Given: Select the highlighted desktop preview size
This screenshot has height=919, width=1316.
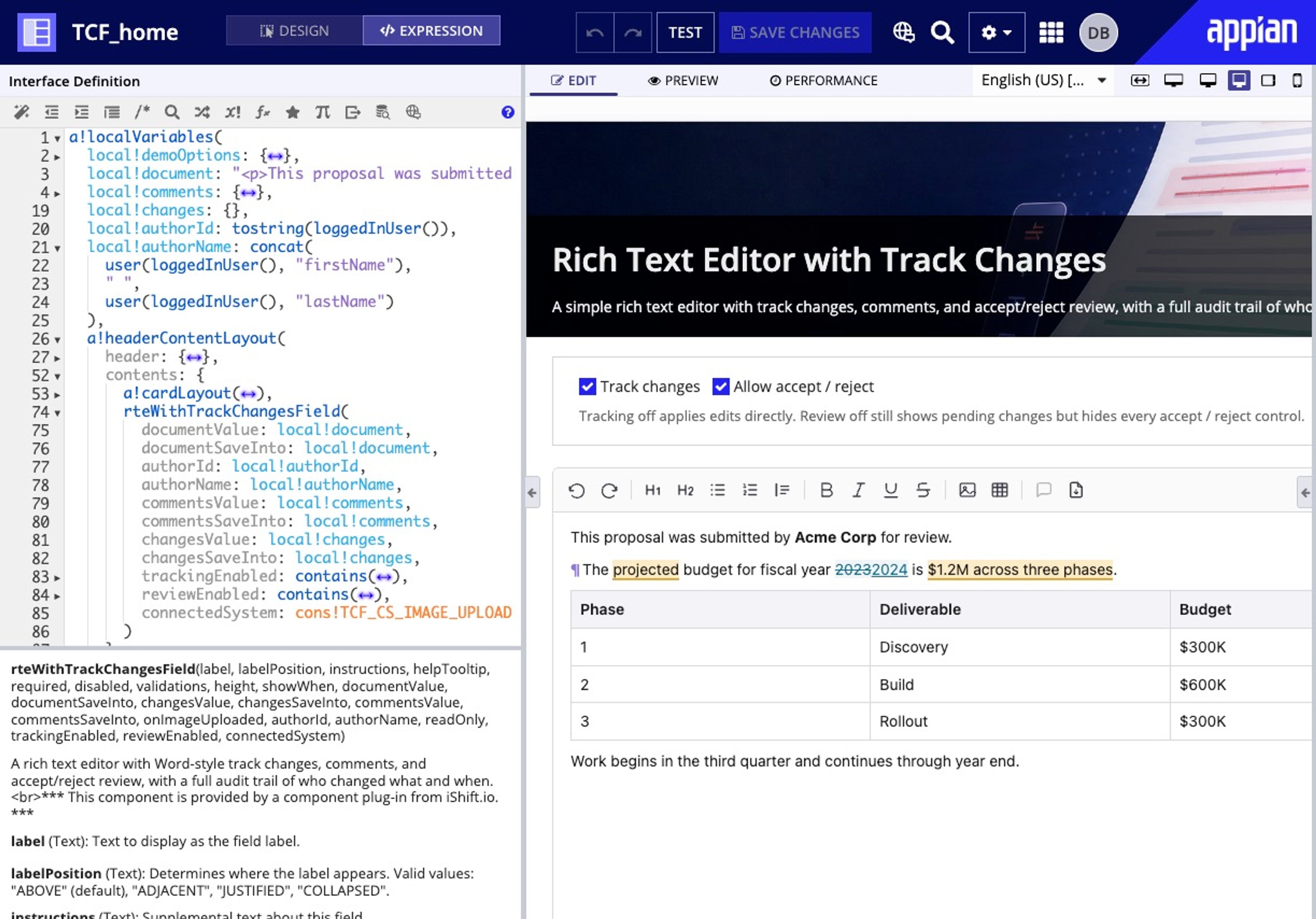Looking at the screenshot, I should [x=1239, y=80].
